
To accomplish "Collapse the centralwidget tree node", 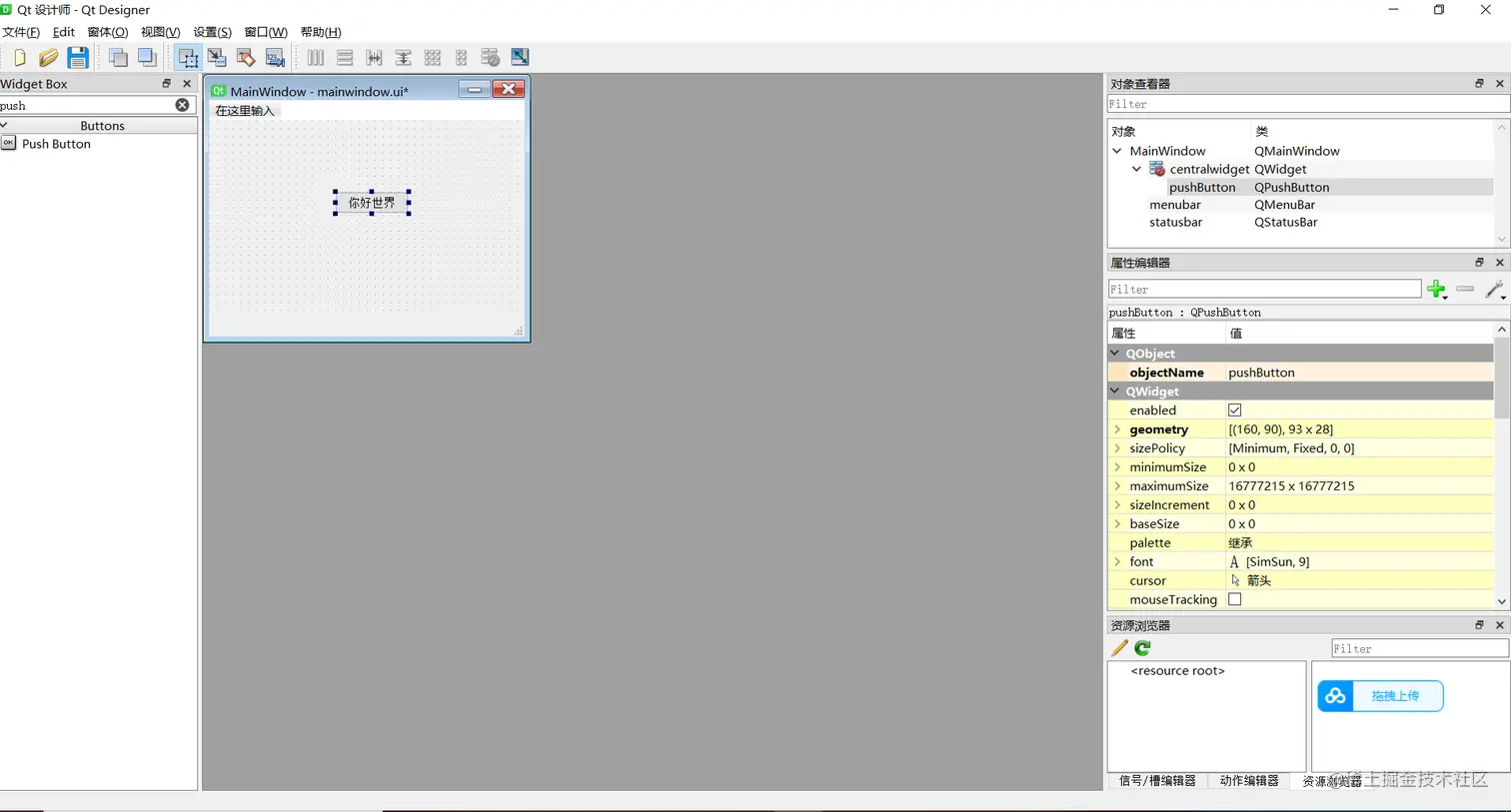I will pos(1136,170).
